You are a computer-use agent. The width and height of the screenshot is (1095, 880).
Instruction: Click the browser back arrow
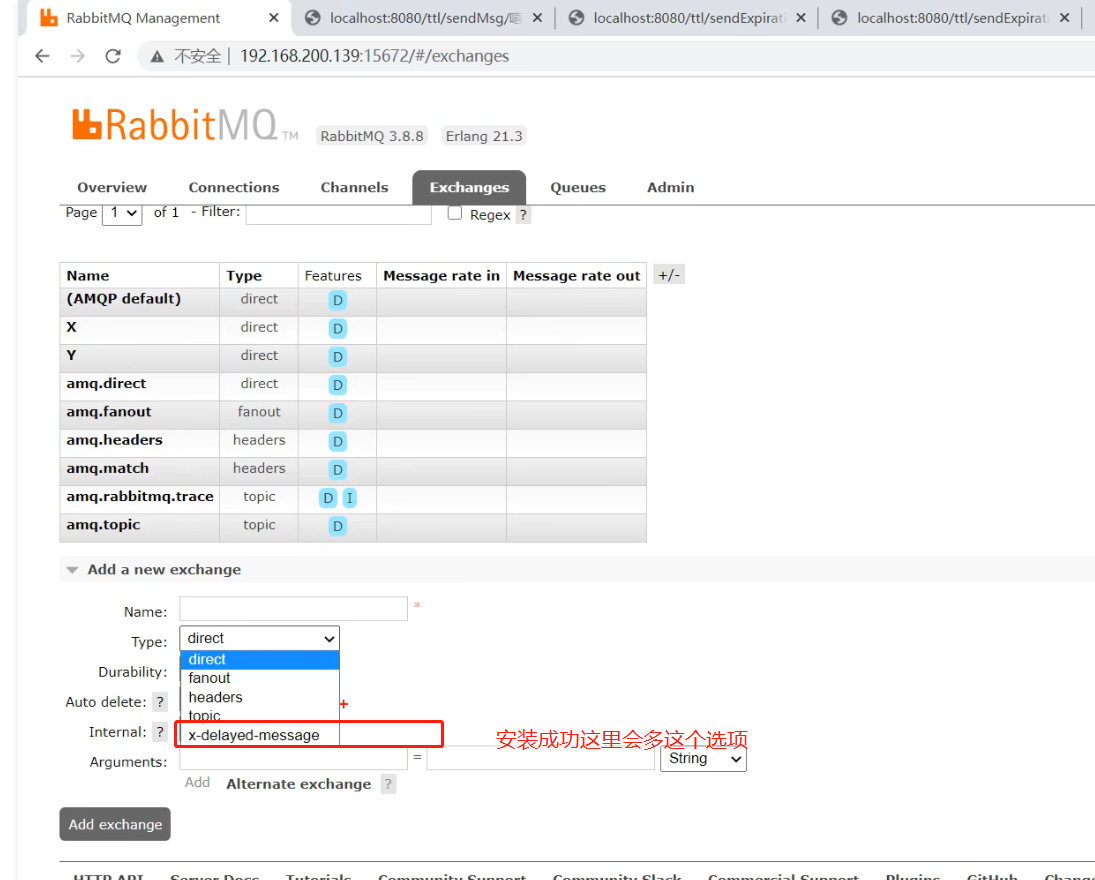(x=43, y=56)
